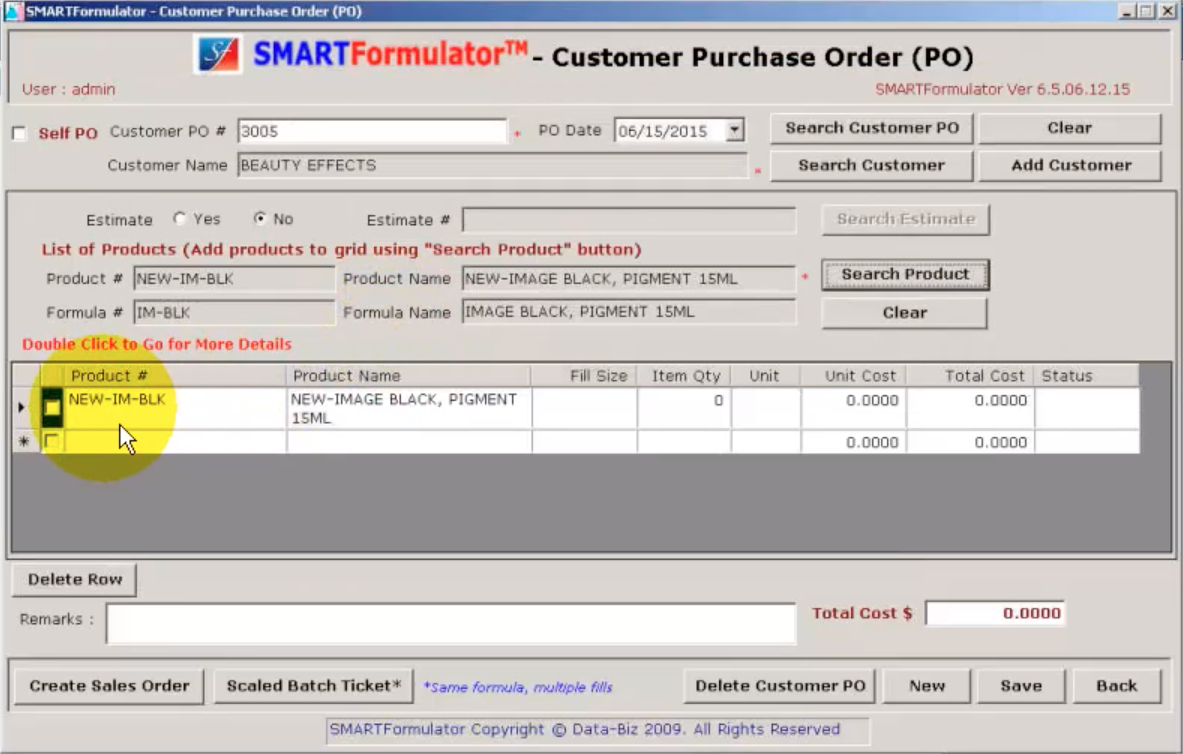This screenshot has width=1183, height=754.
Task: Click the Unit Cost cell in NEW-IM-BLK row
Action: point(853,408)
